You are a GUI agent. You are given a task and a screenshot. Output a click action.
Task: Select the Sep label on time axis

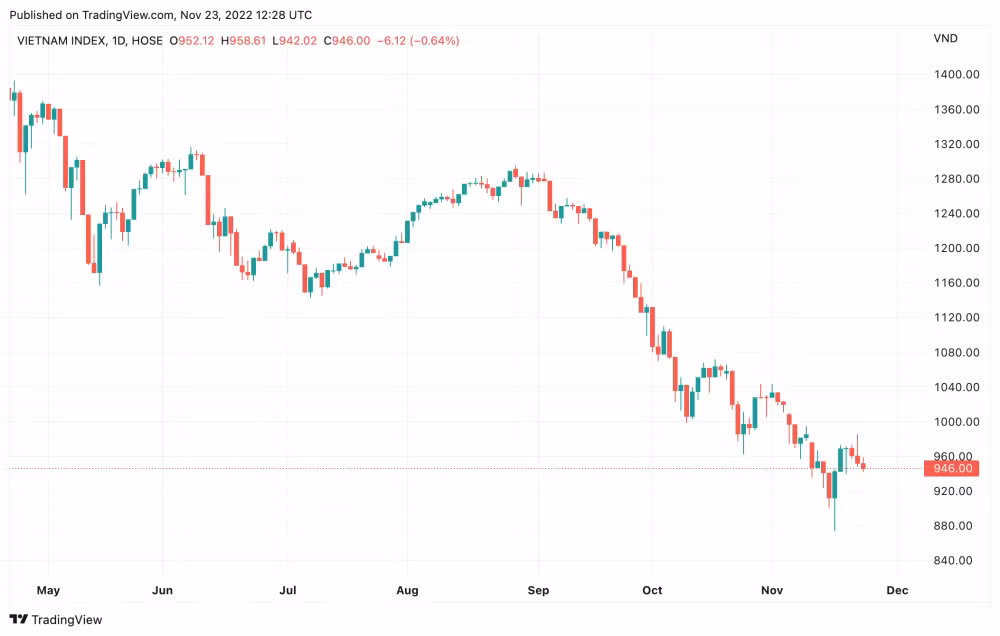click(x=538, y=590)
